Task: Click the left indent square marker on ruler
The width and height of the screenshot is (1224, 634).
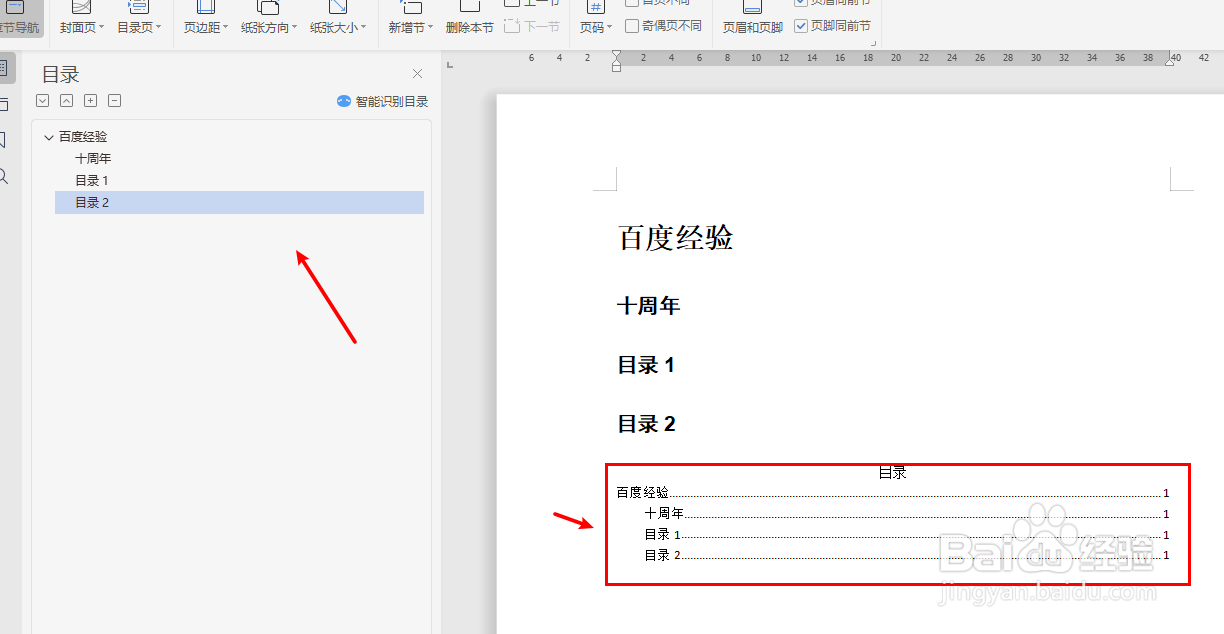Action: 616,68
